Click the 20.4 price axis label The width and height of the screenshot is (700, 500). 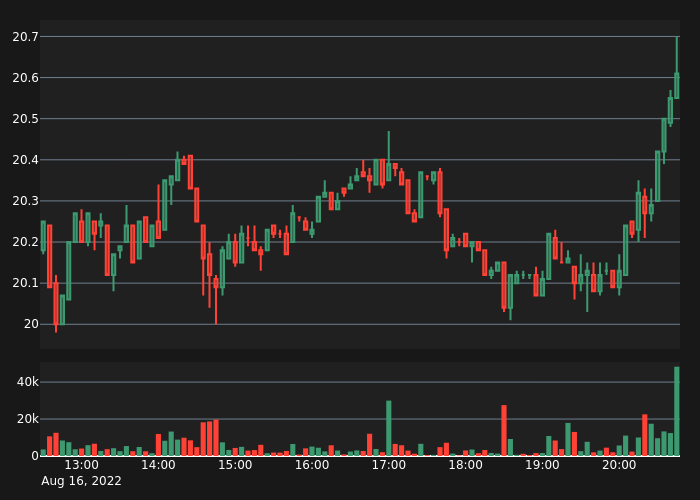point(25,160)
